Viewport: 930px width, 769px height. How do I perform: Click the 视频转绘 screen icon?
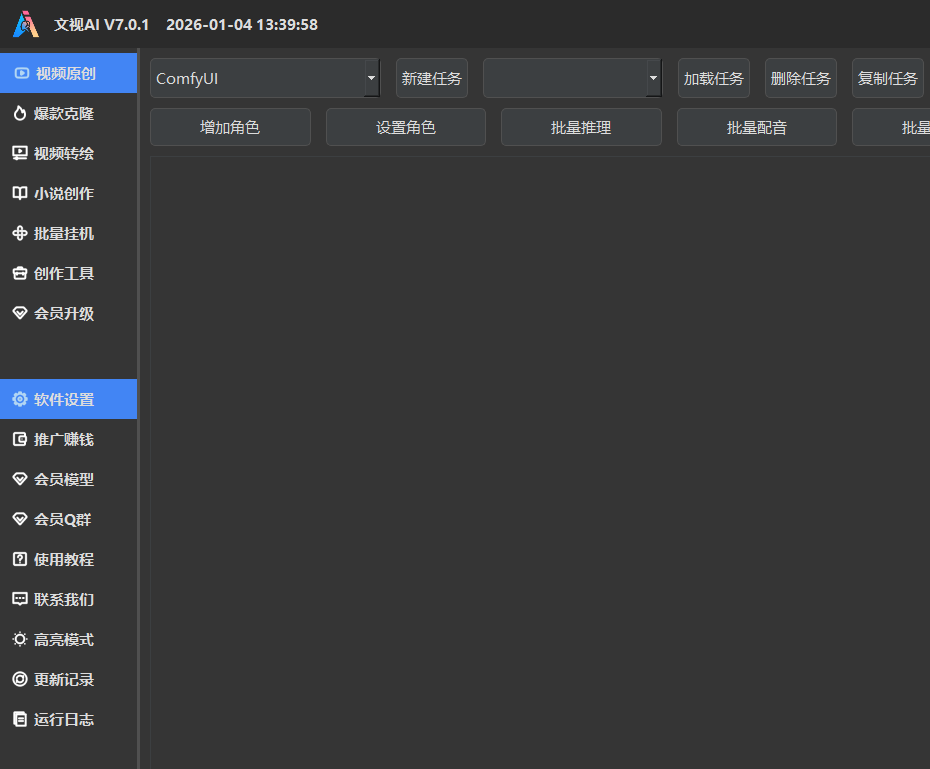tap(20, 153)
